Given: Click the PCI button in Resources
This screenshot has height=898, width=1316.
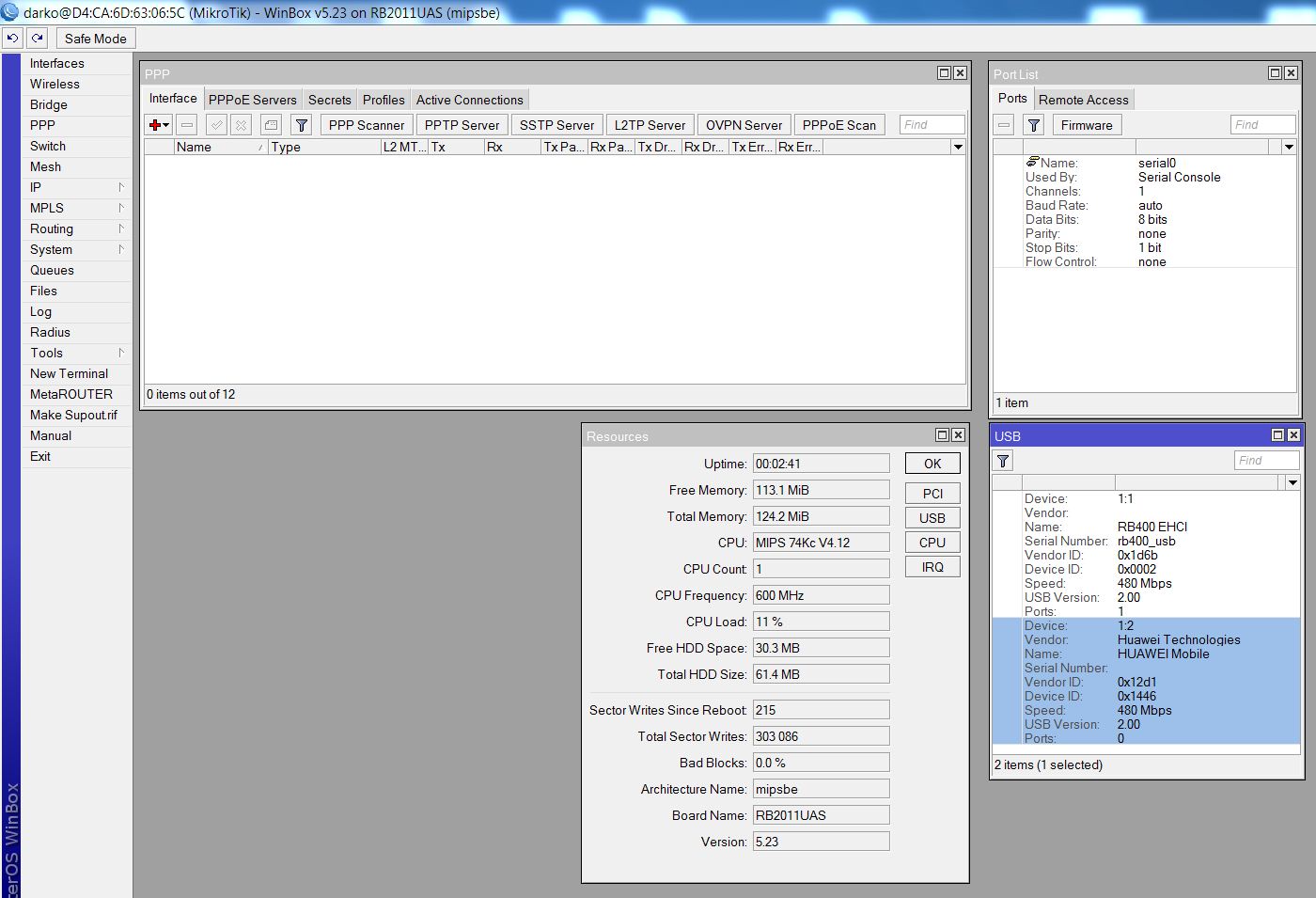Looking at the screenshot, I should point(932,494).
